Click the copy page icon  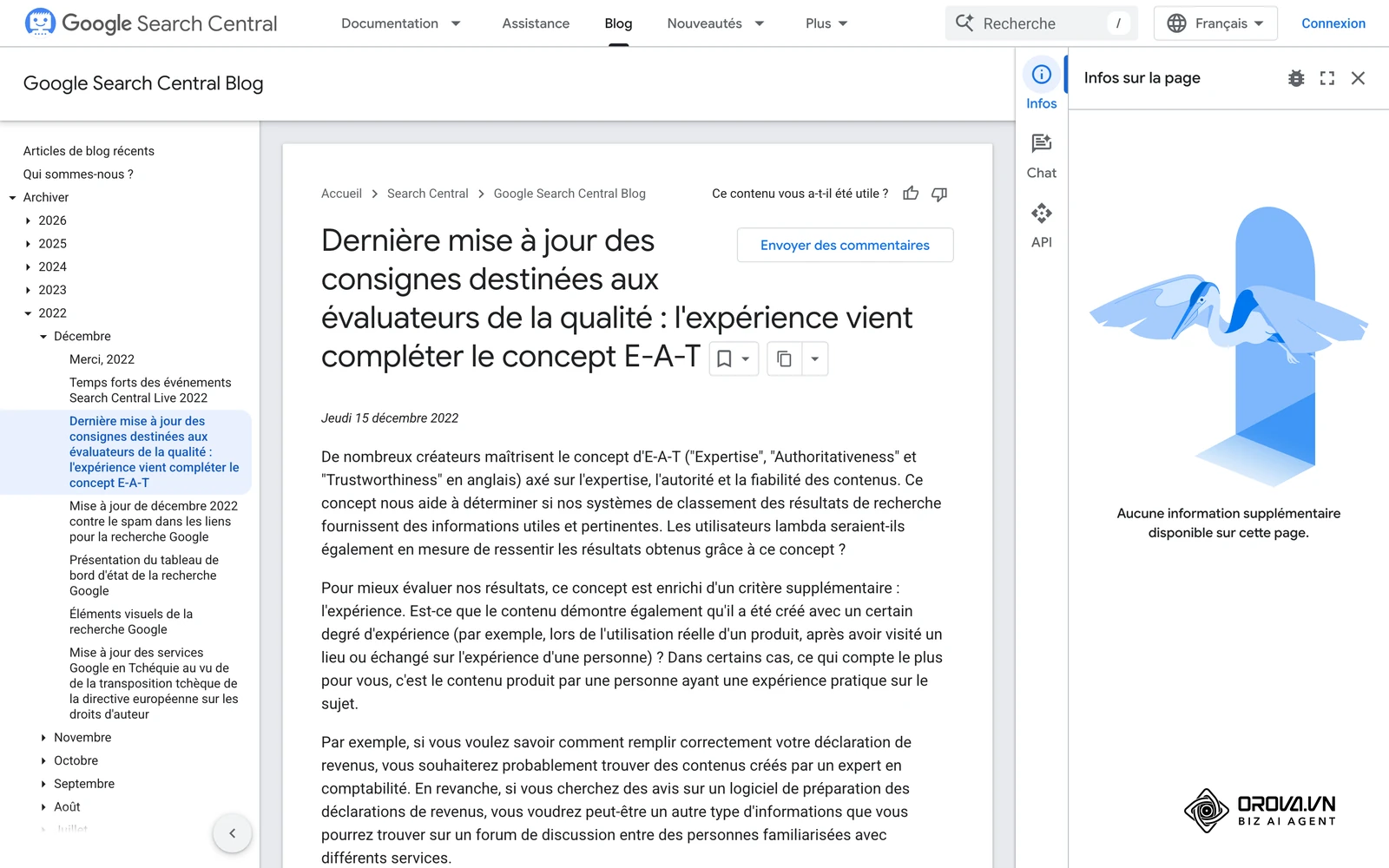pos(784,358)
